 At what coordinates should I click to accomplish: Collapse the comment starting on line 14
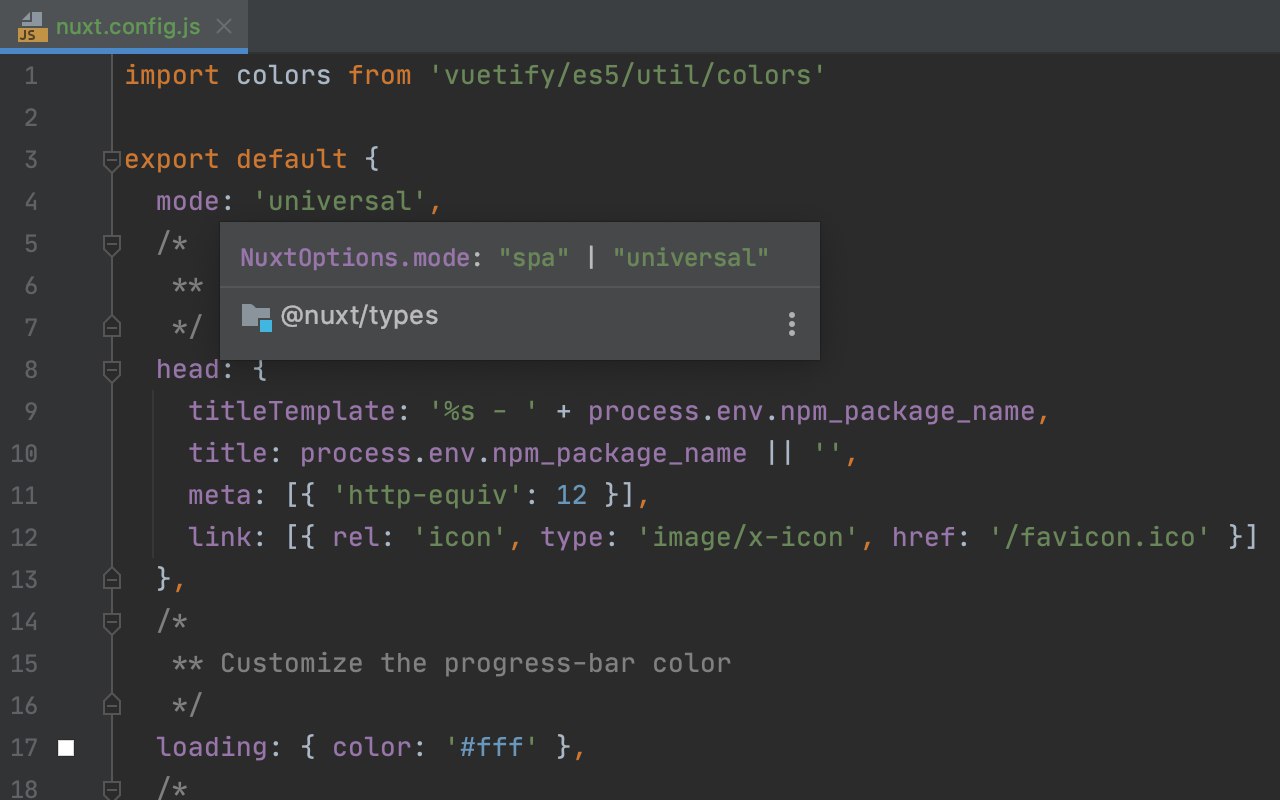[x=112, y=622]
